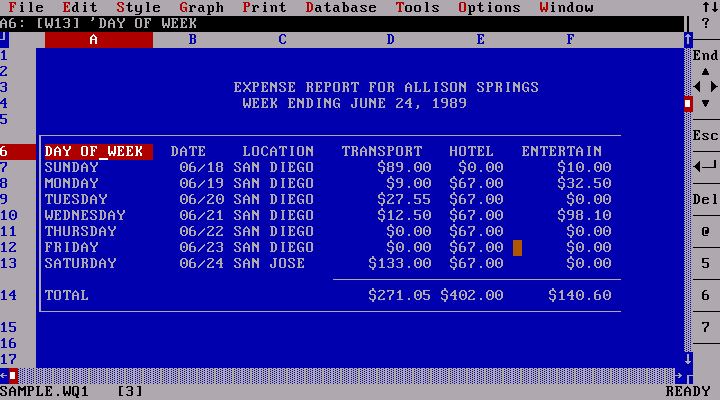This screenshot has height=400, width=720.
Task: Click the red vertical scroll box
Action: [x=688, y=103]
